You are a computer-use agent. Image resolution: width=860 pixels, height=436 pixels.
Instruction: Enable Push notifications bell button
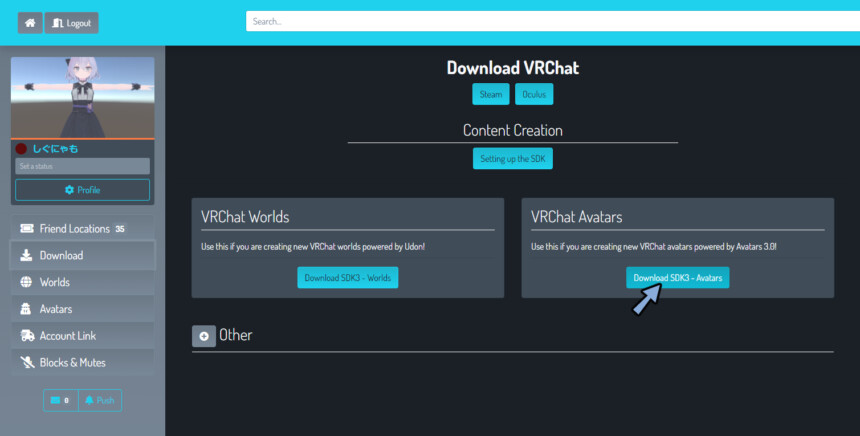[100, 400]
